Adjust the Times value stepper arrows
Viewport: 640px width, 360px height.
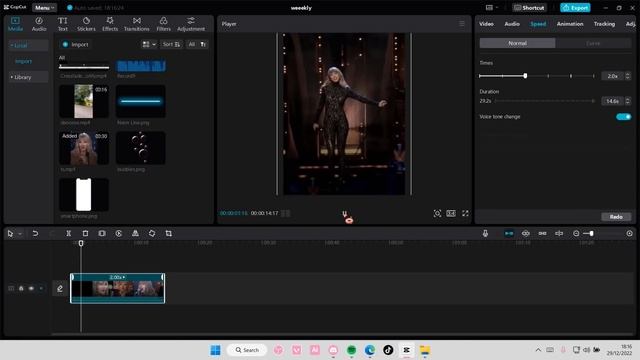[628, 76]
